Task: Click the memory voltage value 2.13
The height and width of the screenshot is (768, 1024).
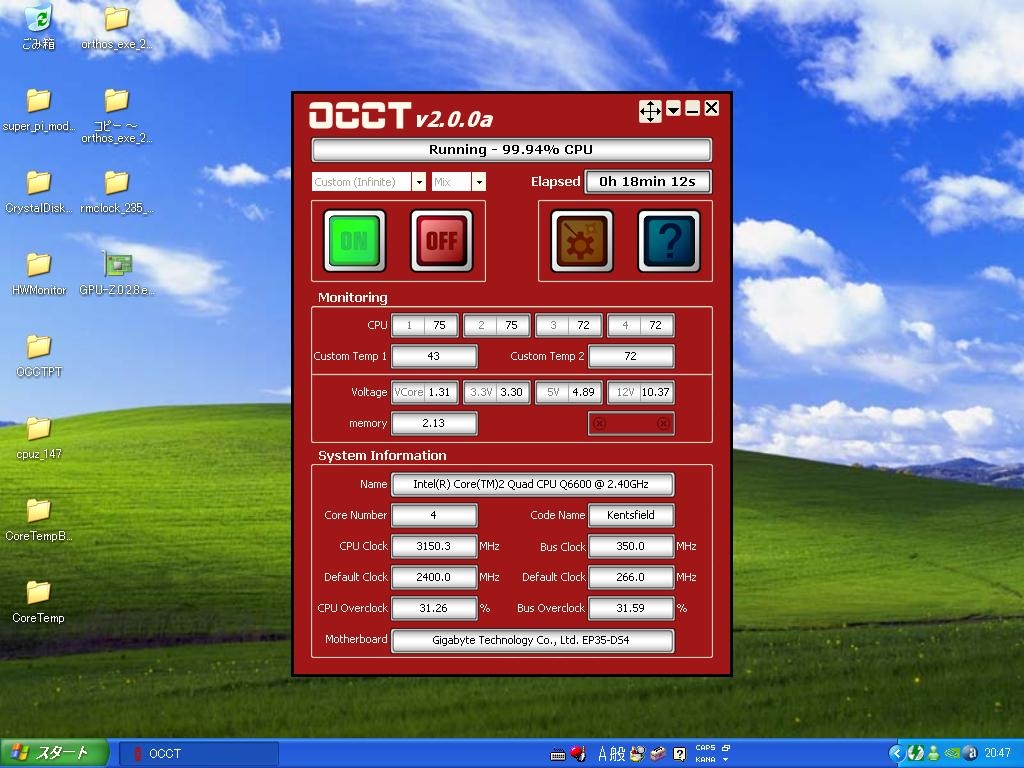Action: click(x=434, y=423)
